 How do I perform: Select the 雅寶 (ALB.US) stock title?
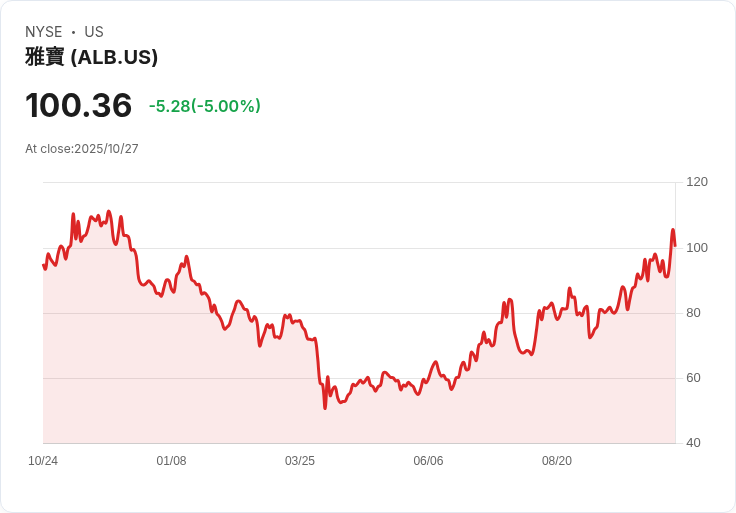(x=91, y=58)
